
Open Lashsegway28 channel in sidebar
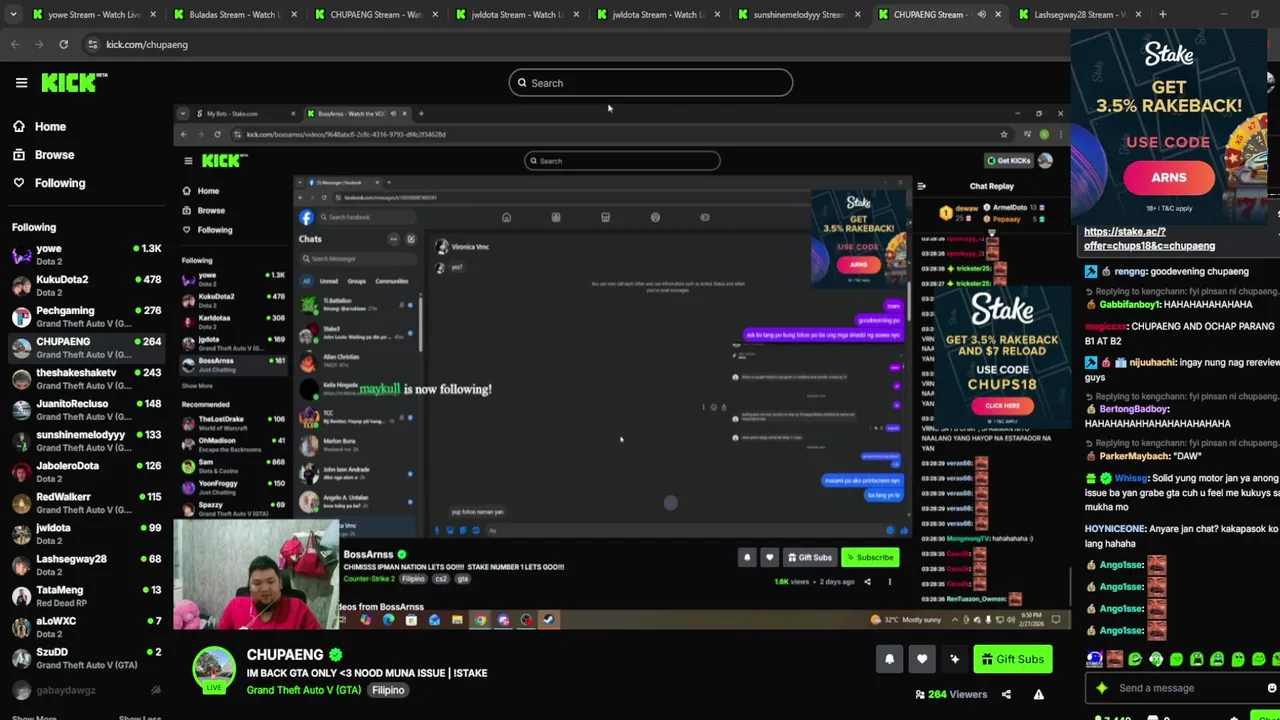pos(86,564)
